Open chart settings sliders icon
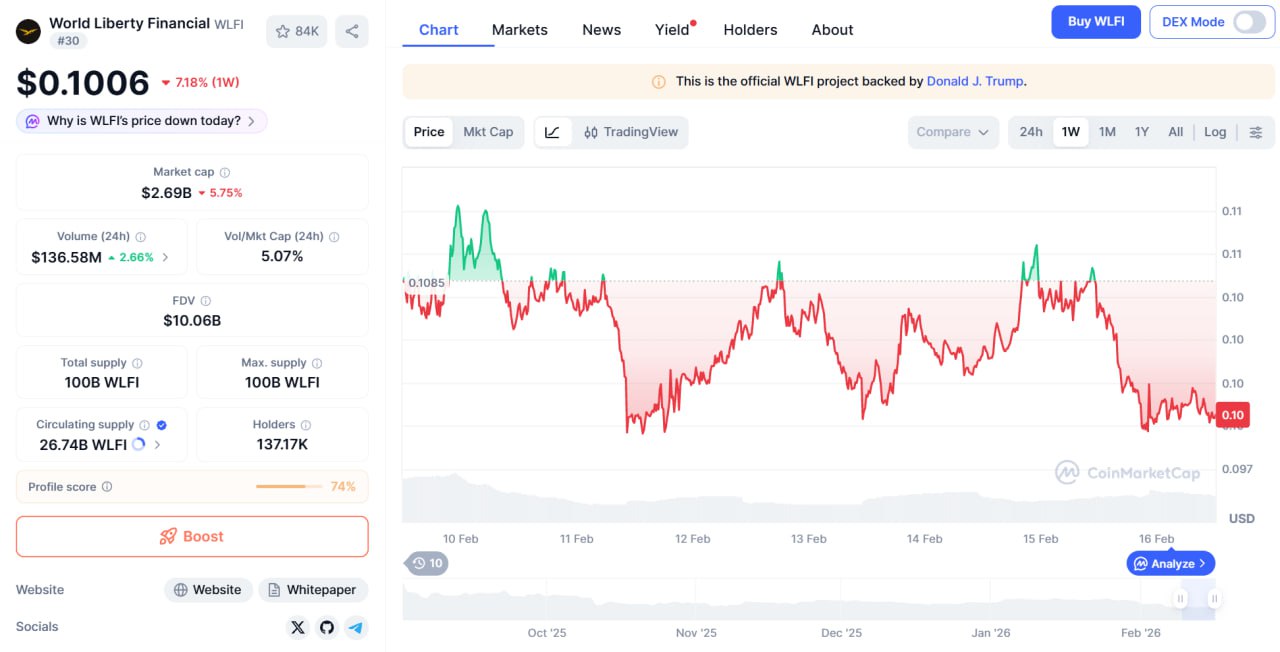Screen dimensions: 1280x652 coord(1256,132)
